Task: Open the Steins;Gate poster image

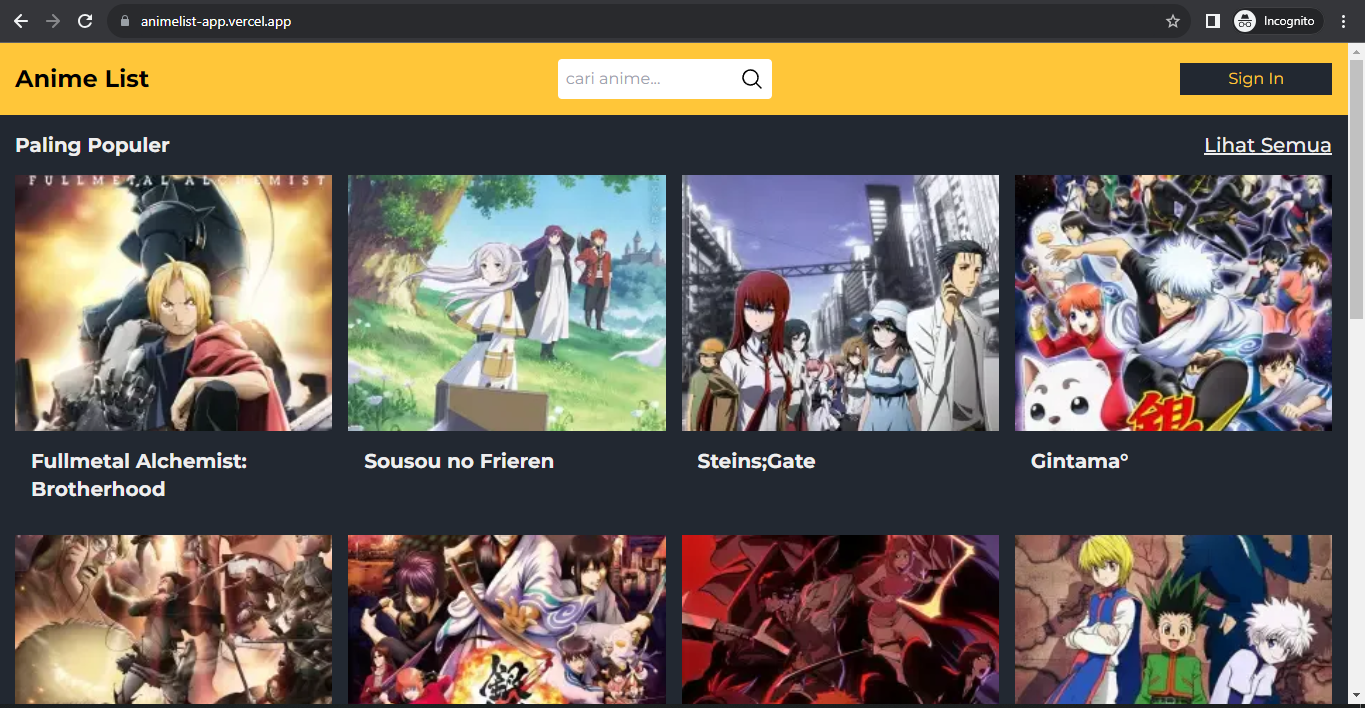Action: click(x=840, y=303)
